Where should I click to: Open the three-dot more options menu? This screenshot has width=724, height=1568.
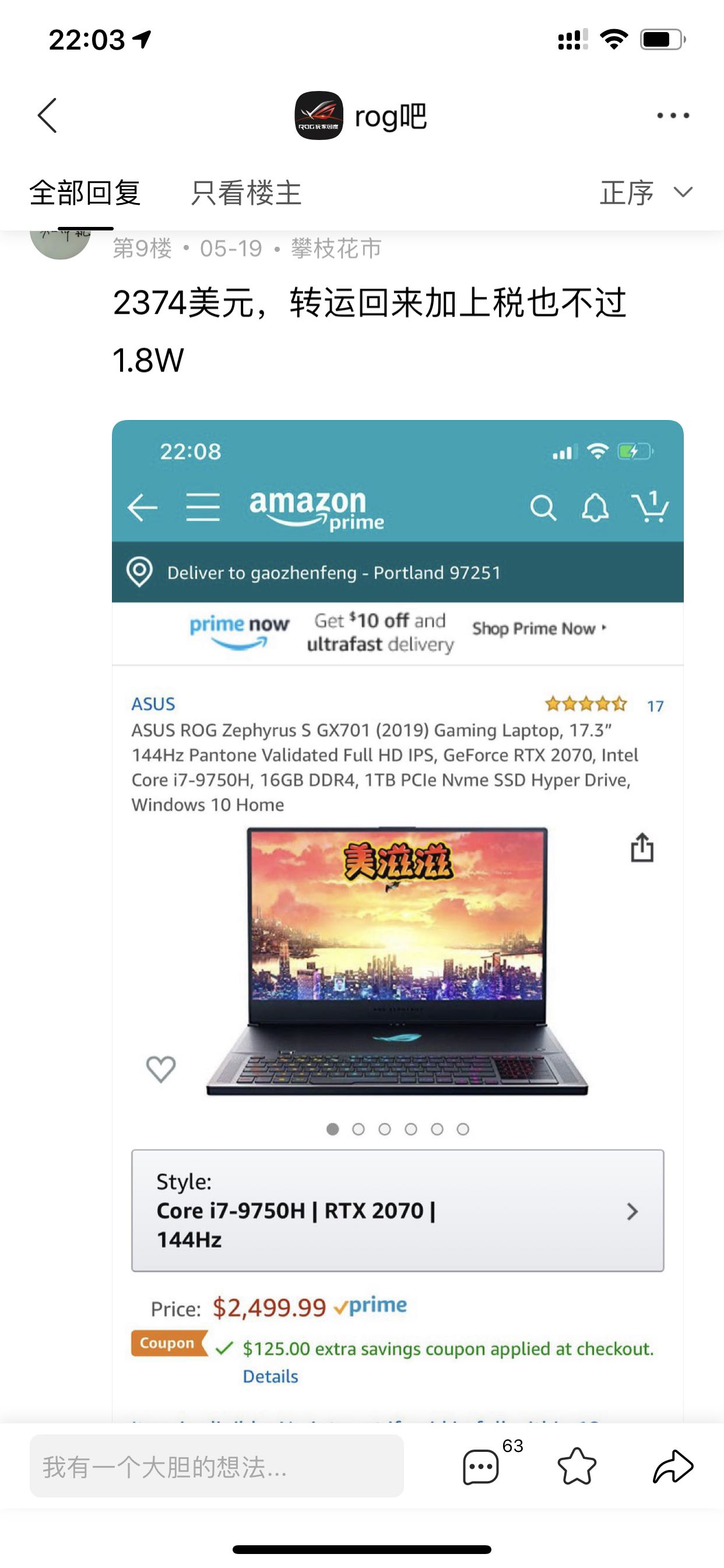point(673,115)
